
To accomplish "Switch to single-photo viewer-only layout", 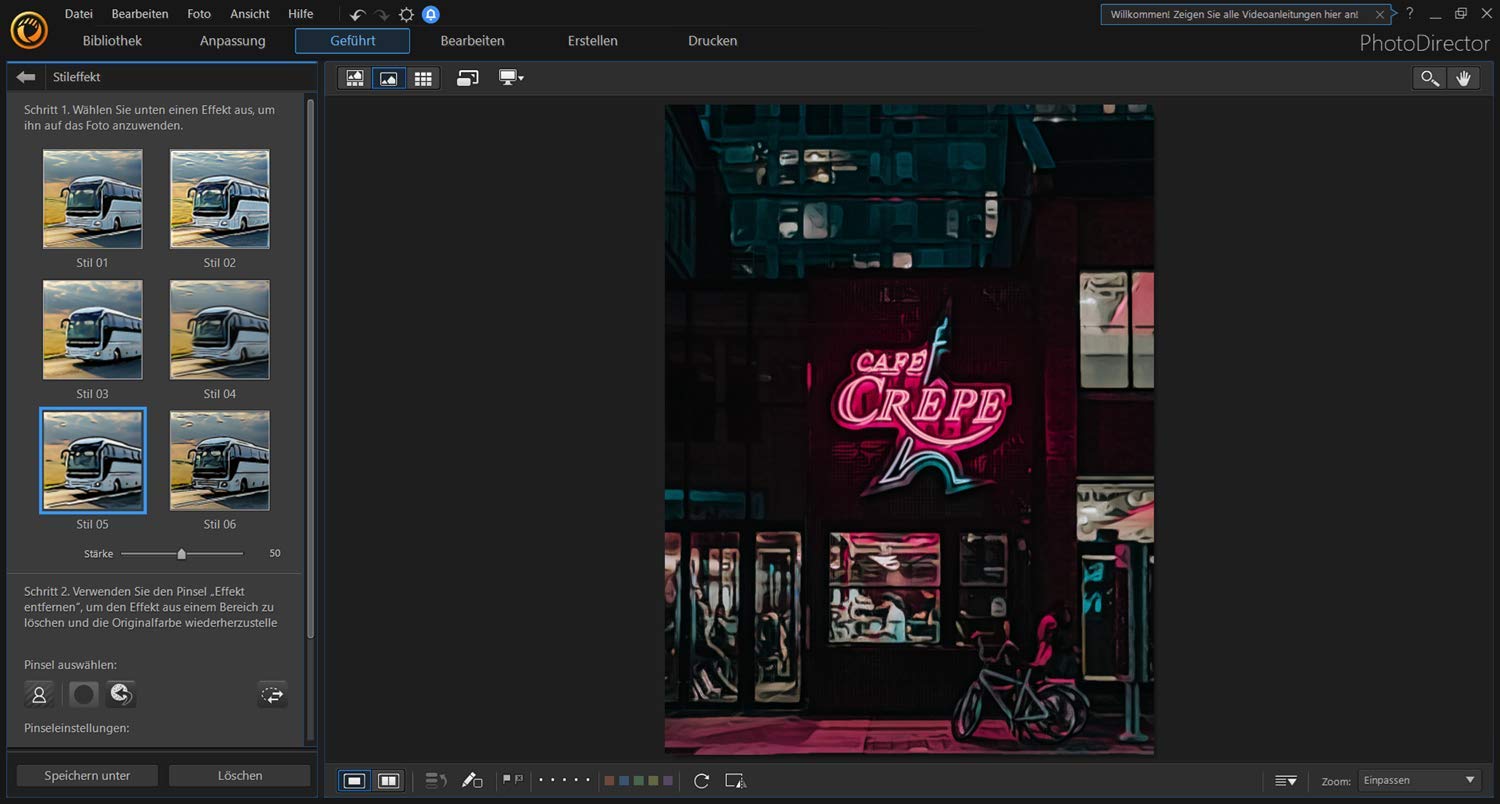I will (x=389, y=78).
